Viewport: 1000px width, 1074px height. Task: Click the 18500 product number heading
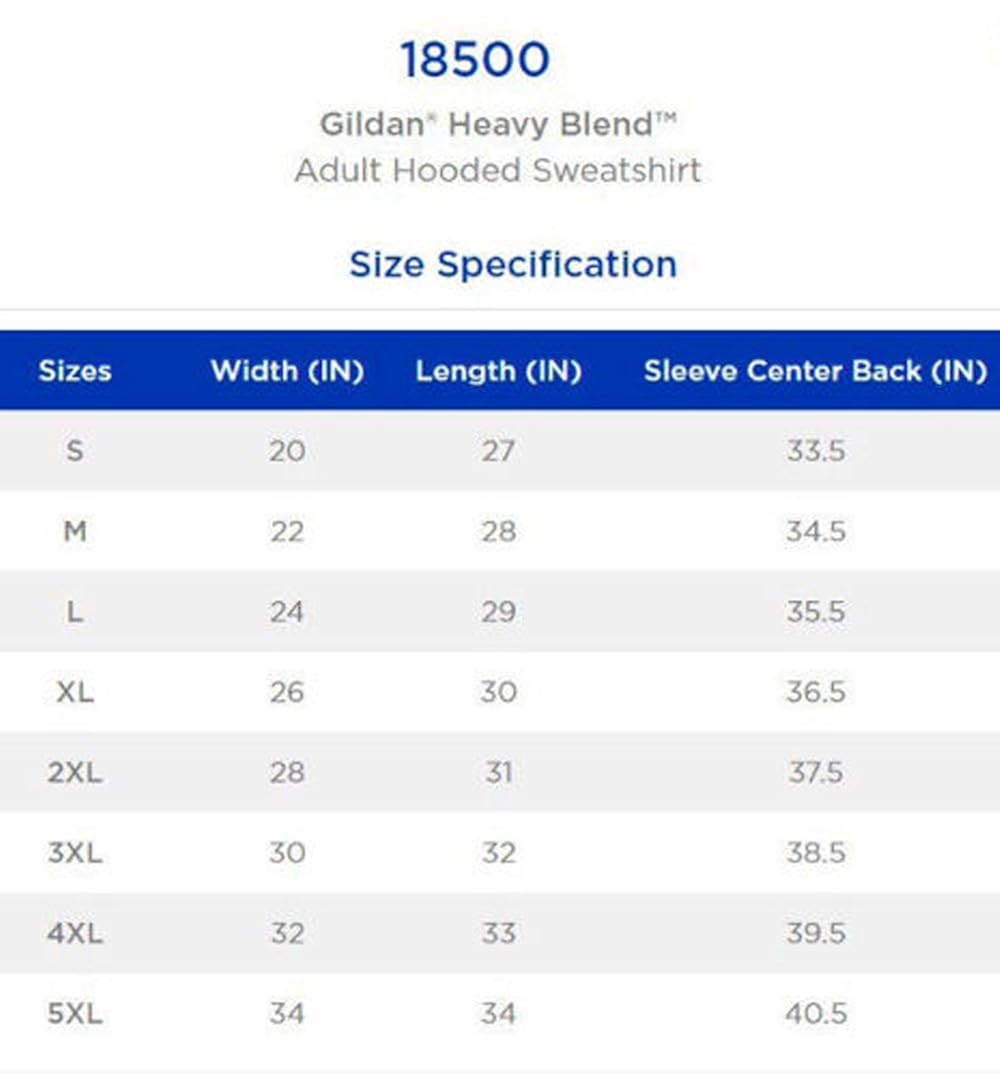[x=475, y=60]
